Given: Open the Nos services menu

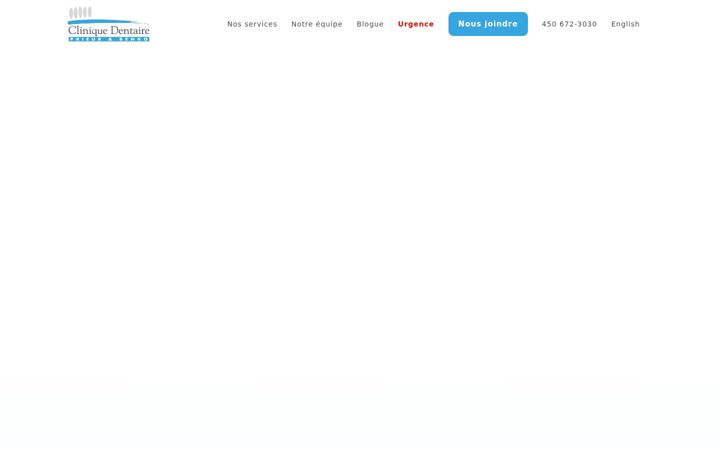Looking at the screenshot, I should (252, 24).
